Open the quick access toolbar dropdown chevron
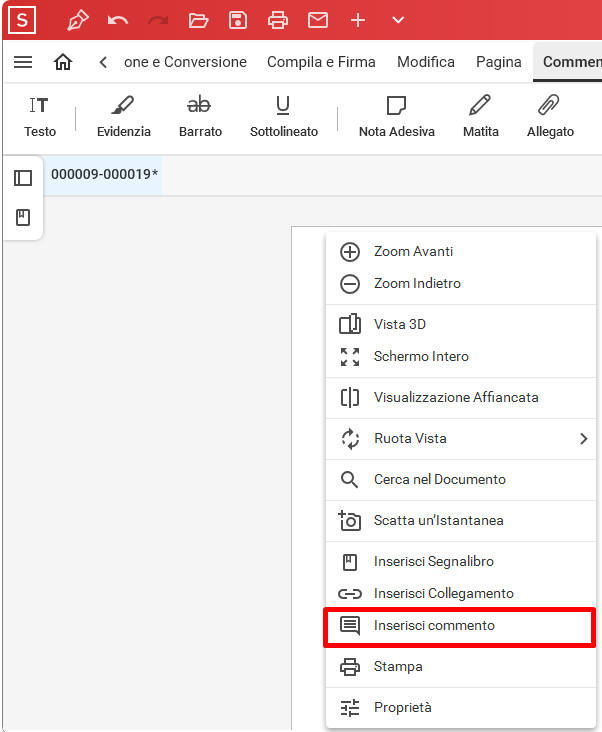 click(x=398, y=21)
